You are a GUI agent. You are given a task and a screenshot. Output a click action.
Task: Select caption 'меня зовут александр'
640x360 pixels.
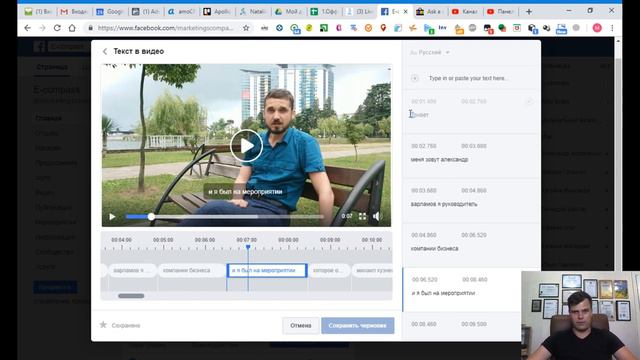[x=440, y=160]
